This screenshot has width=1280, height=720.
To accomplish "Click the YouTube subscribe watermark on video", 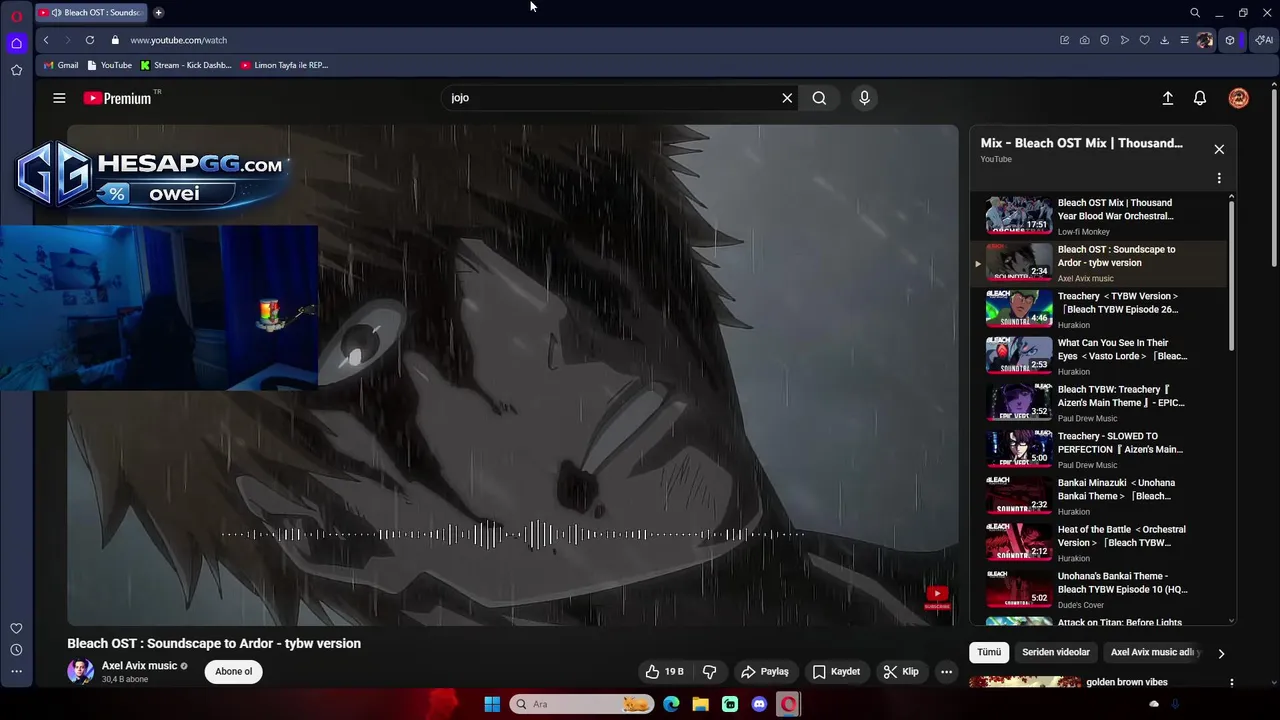I will click(937, 598).
